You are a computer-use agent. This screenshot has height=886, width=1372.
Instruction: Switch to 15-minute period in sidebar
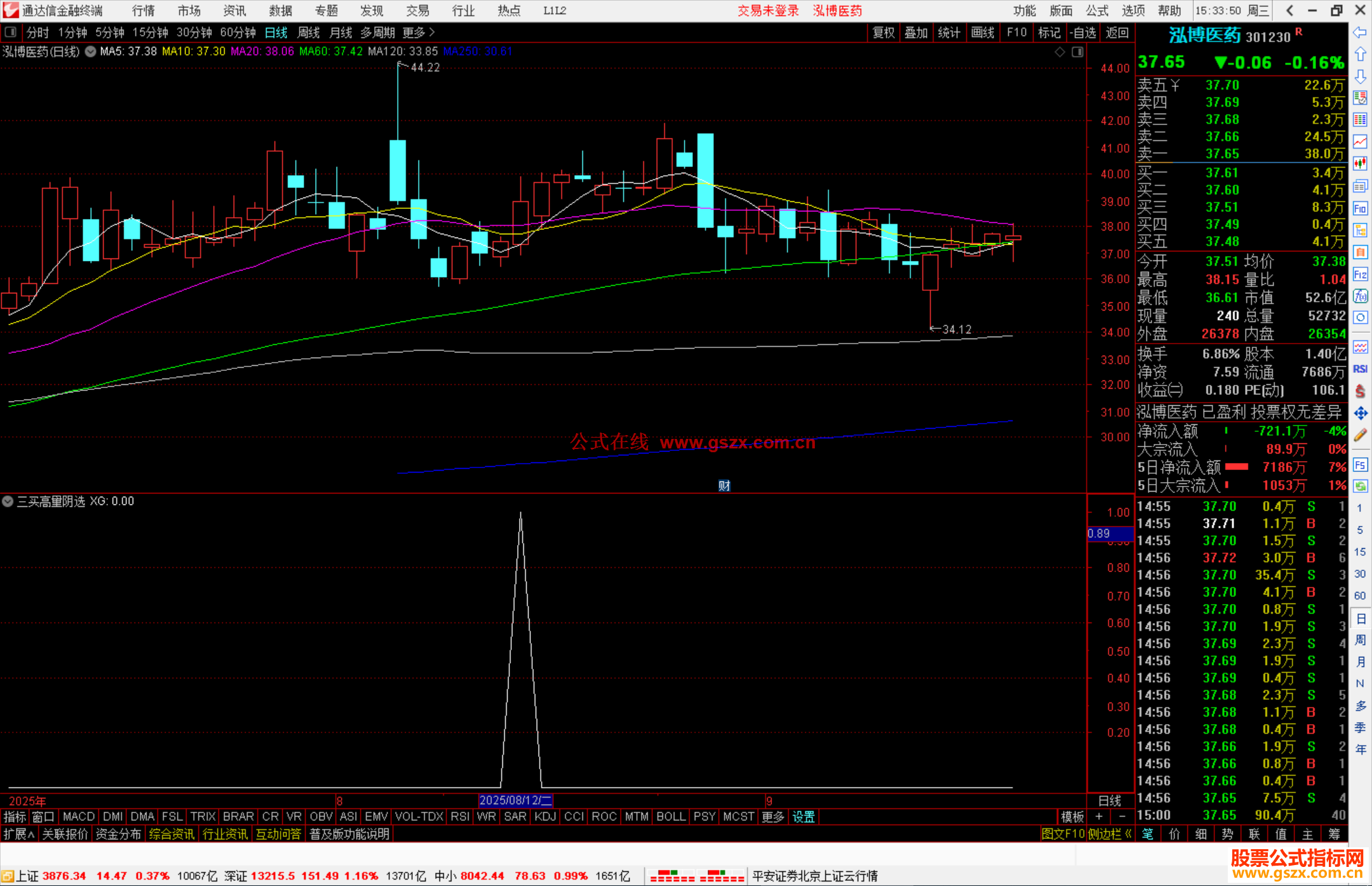pyautogui.click(x=1359, y=552)
